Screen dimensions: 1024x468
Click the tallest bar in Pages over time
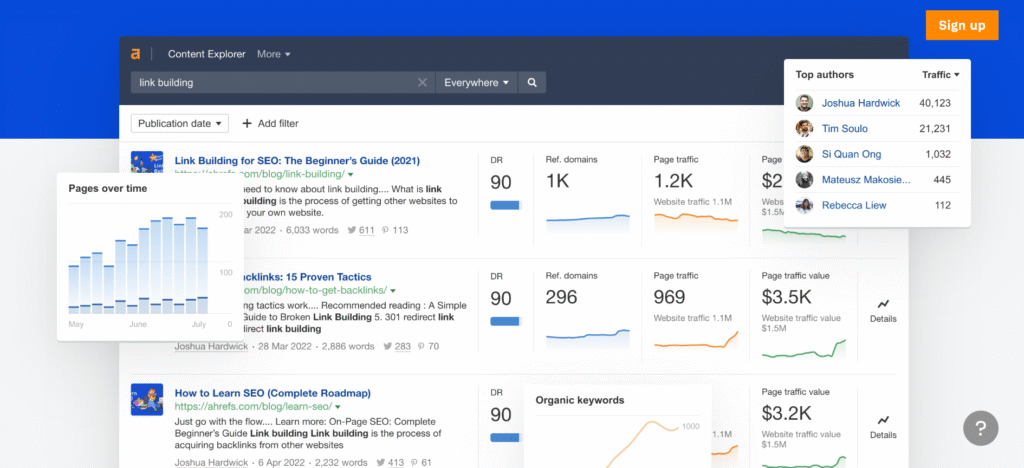coord(168,266)
